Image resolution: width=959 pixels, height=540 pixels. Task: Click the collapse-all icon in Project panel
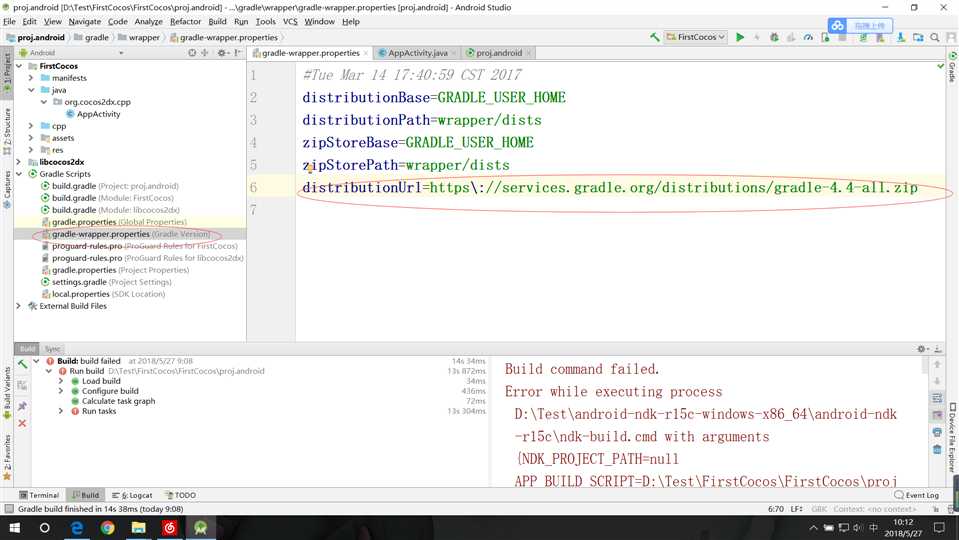pos(205,53)
